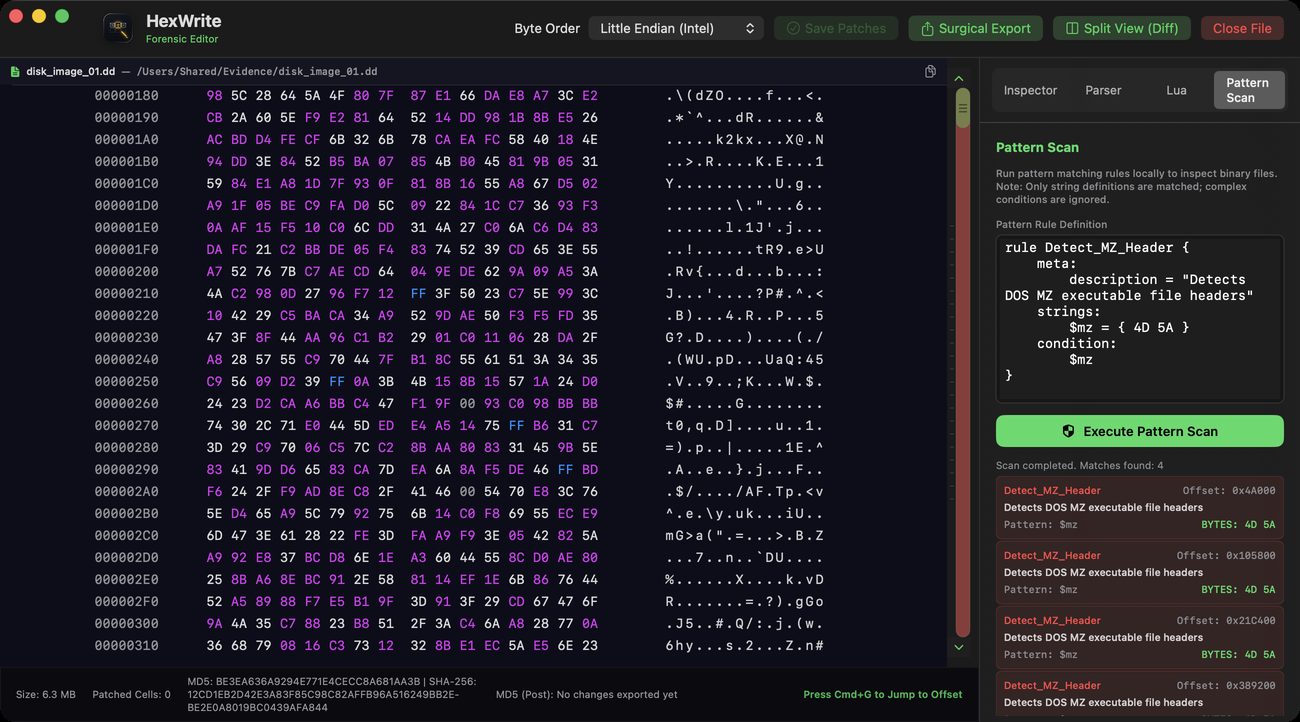Click the HexWrite app logo icon
Viewport: 1300px width, 722px height.
pyautogui.click(x=118, y=28)
